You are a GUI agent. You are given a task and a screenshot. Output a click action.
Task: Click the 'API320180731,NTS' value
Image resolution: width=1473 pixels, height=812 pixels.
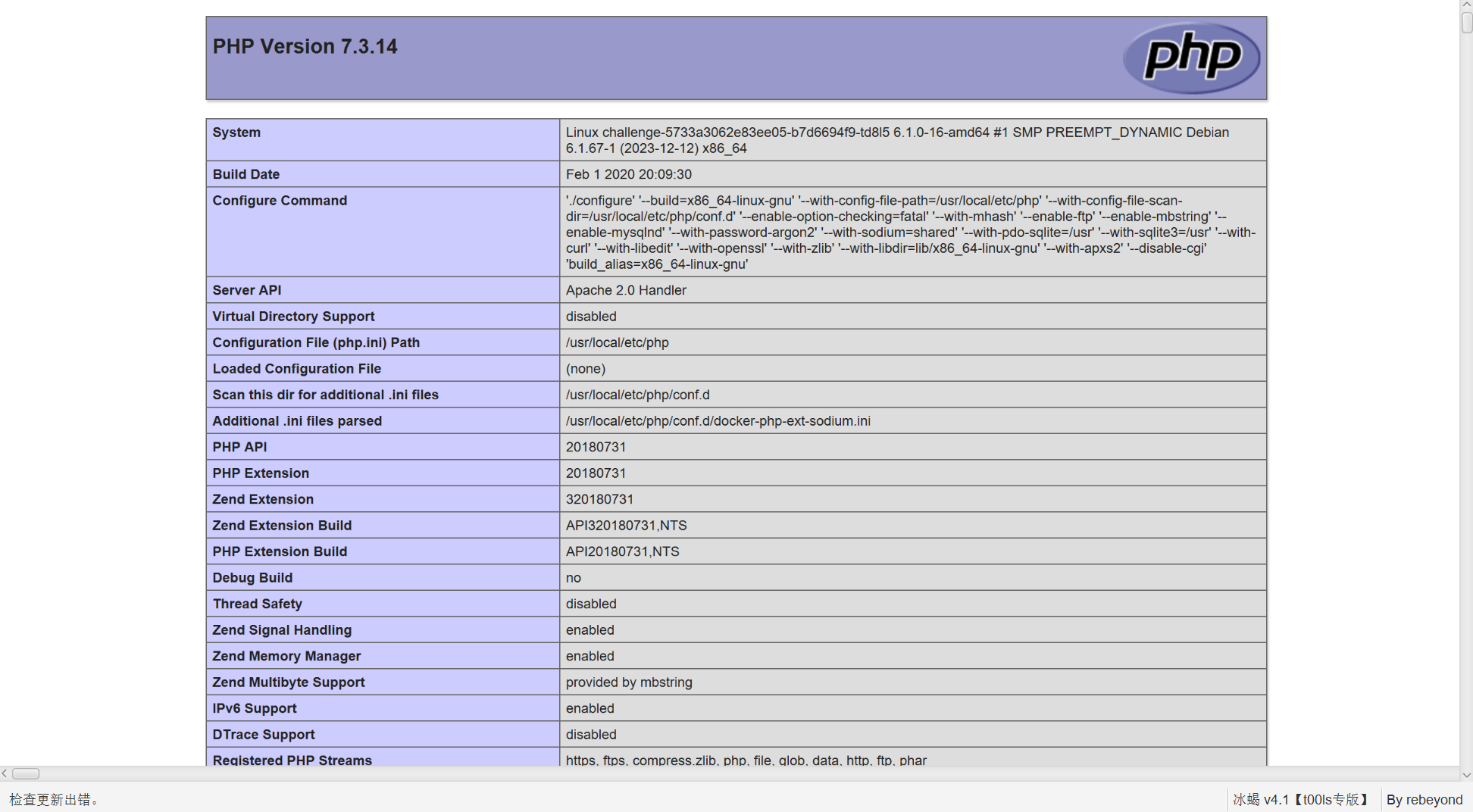(626, 526)
